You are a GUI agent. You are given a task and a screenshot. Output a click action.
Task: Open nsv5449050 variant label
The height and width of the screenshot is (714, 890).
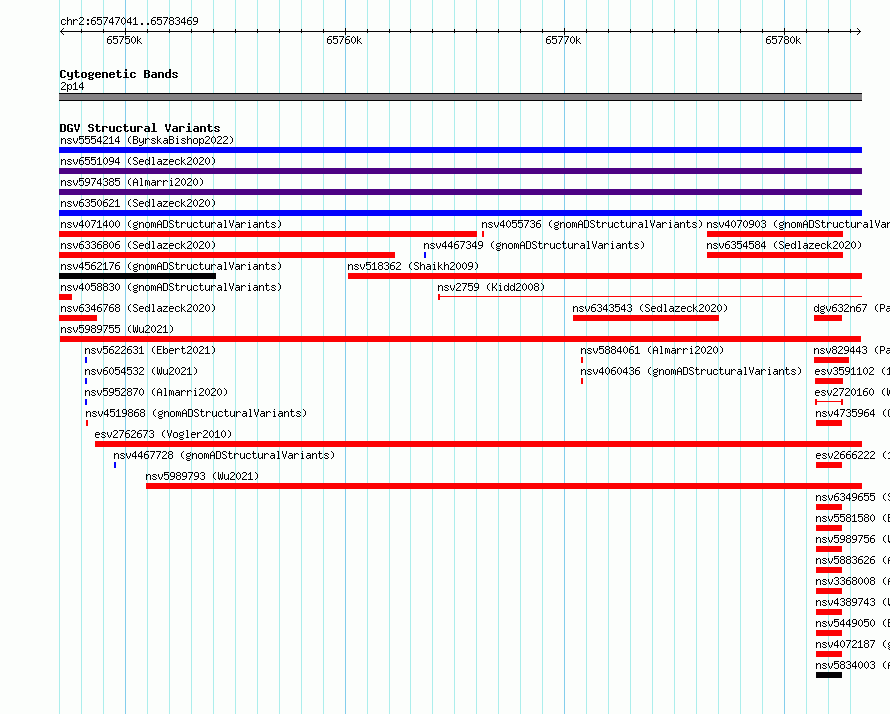coord(853,623)
